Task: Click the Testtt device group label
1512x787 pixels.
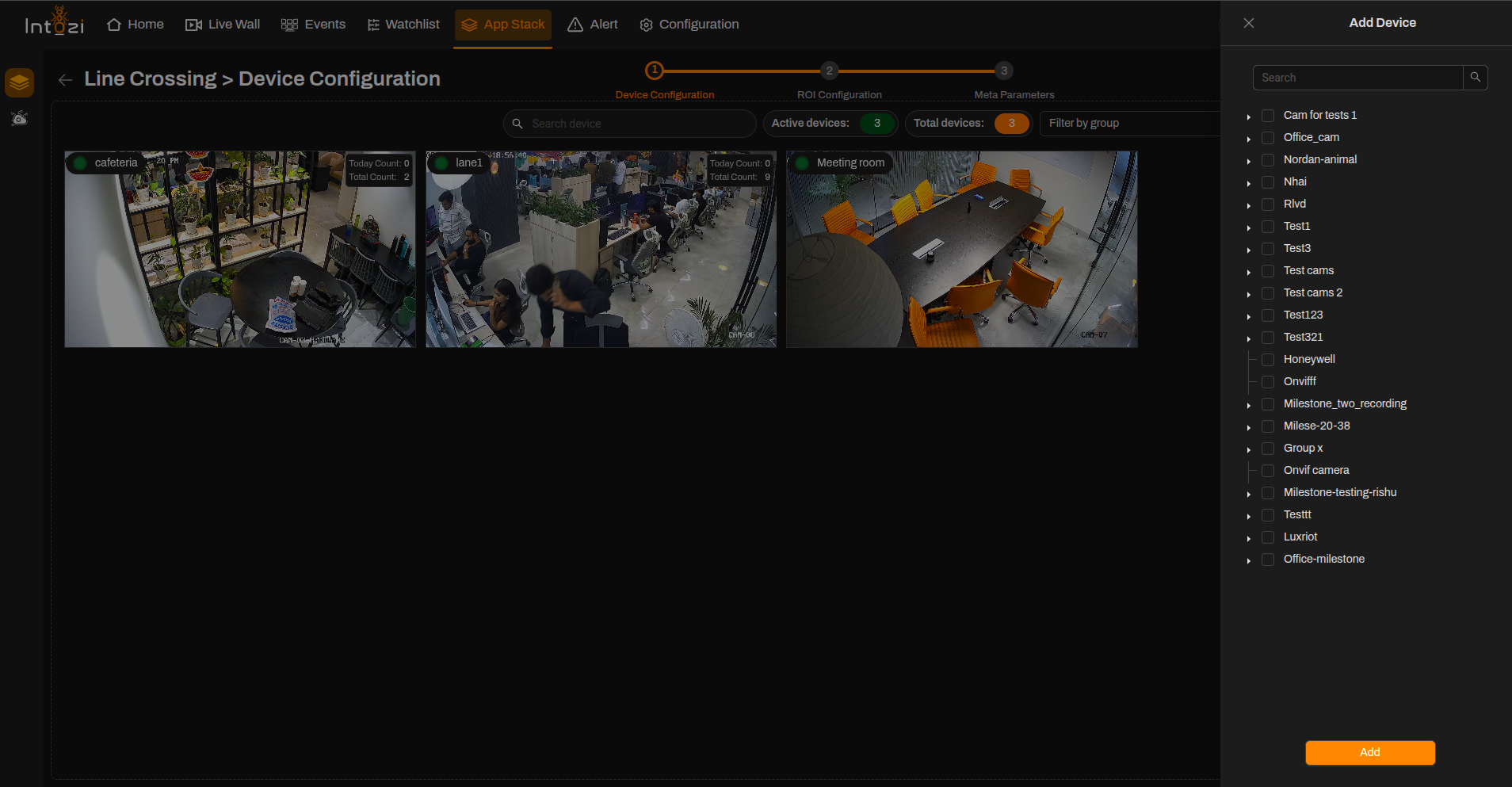Action: coord(1297,514)
